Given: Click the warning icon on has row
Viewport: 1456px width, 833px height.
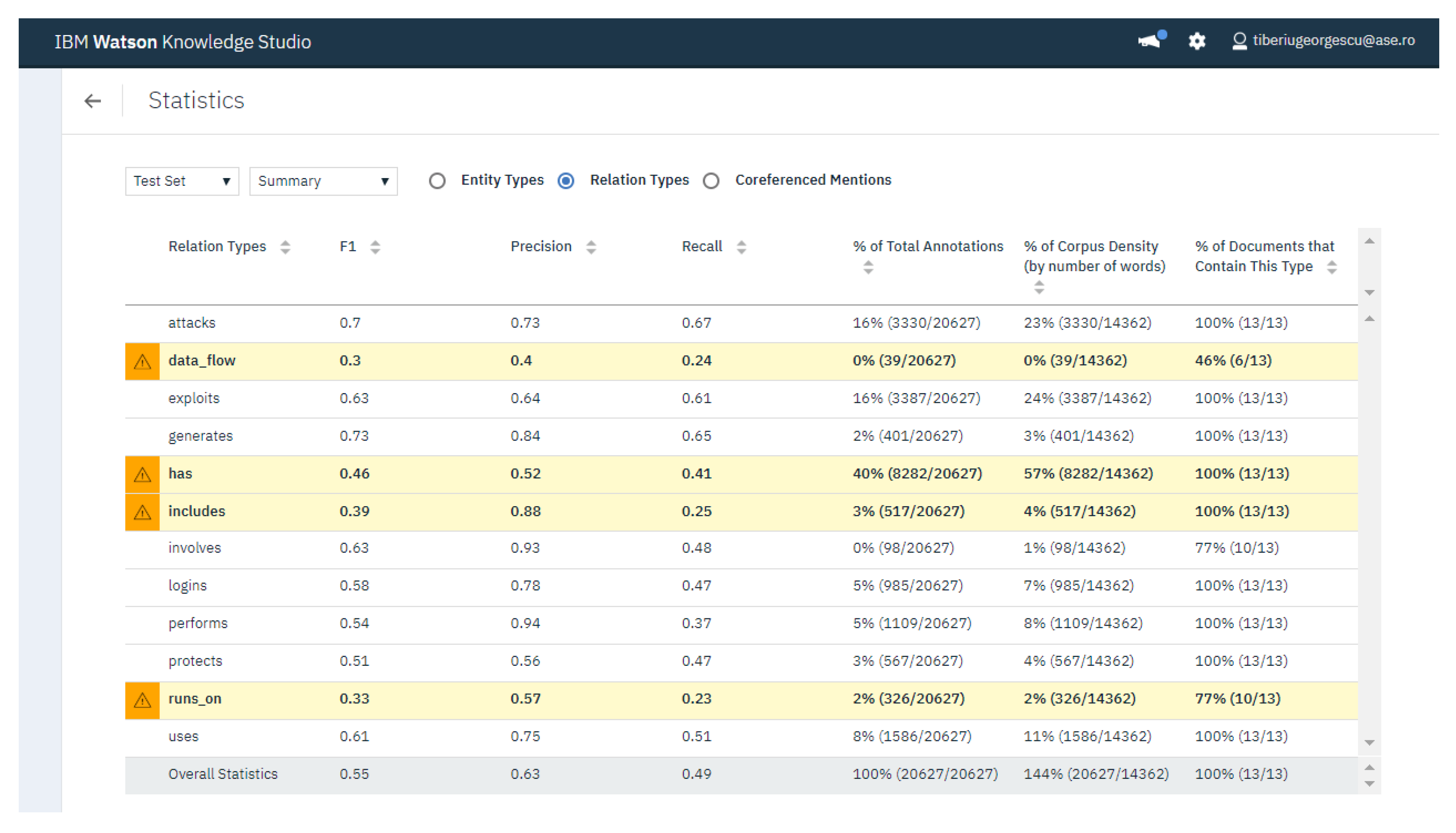Looking at the screenshot, I should click(143, 474).
